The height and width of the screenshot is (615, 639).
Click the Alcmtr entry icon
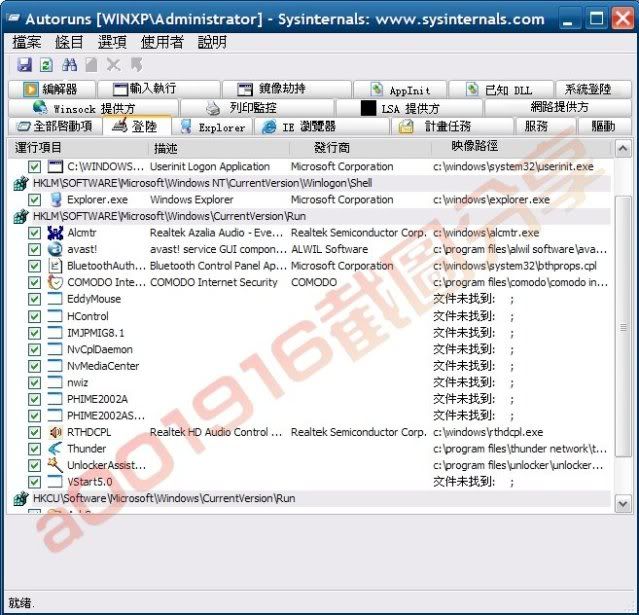coord(55,233)
